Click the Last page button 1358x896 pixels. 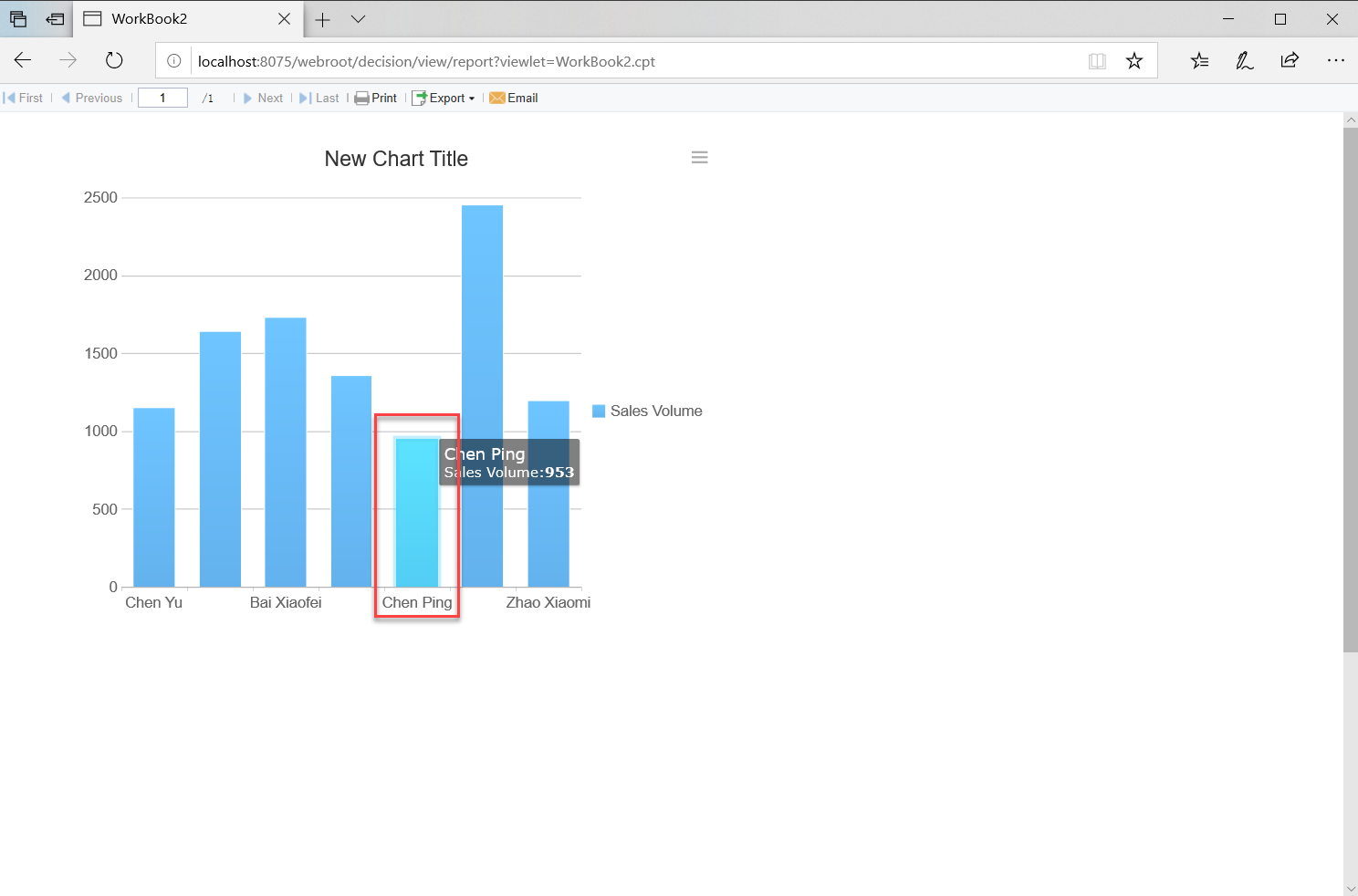(319, 98)
